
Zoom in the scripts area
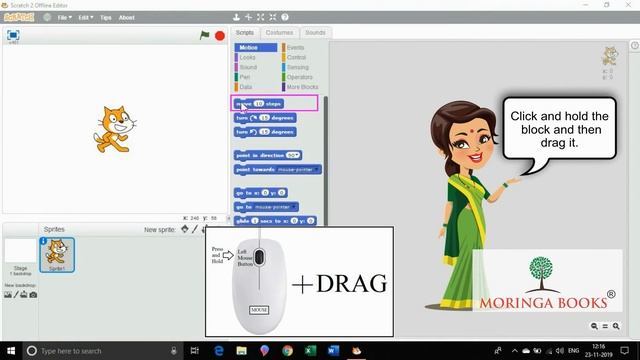(x=616, y=326)
